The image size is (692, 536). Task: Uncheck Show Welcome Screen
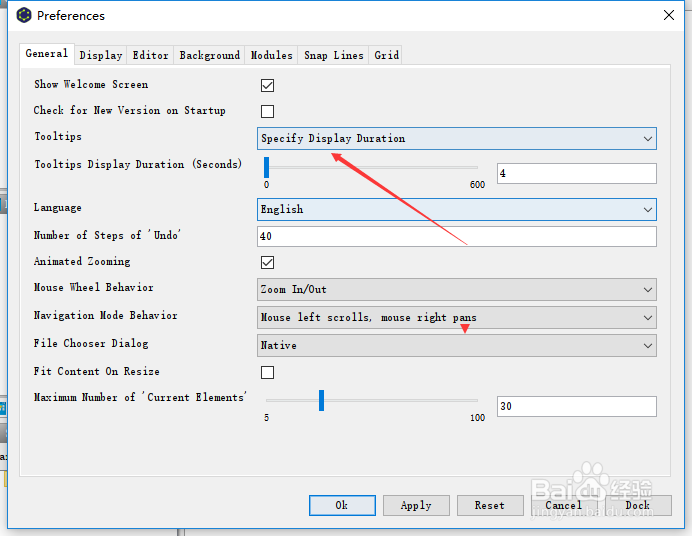[x=267, y=85]
